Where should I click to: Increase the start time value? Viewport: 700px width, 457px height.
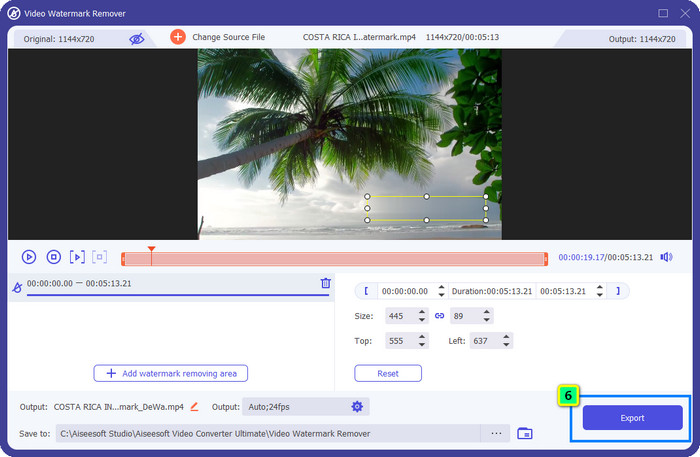click(x=441, y=287)
